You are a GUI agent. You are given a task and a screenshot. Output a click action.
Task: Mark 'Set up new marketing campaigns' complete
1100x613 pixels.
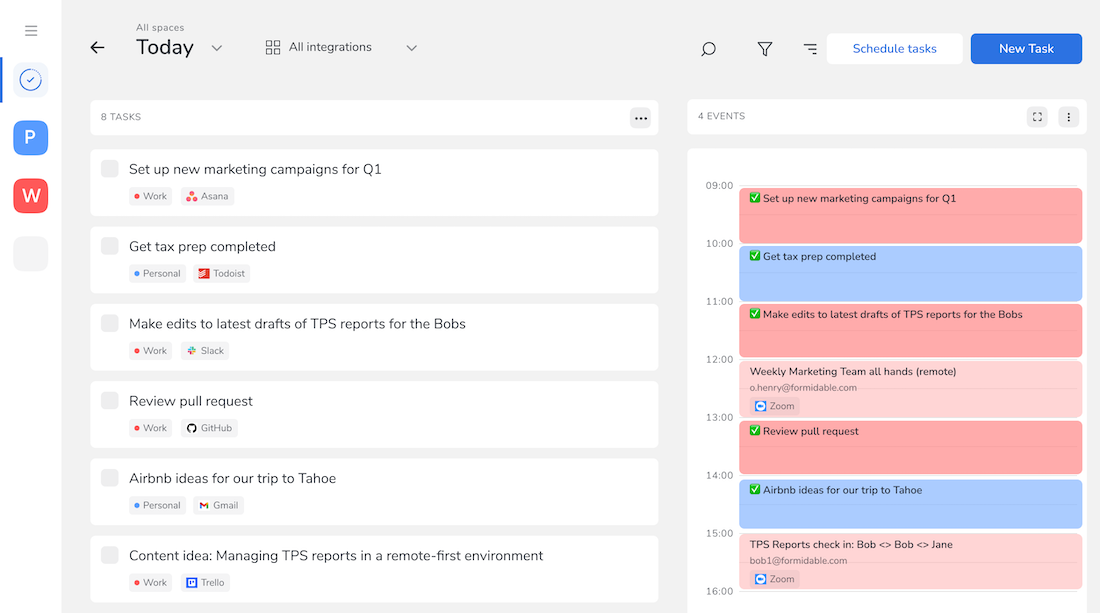tap(109, 169)
